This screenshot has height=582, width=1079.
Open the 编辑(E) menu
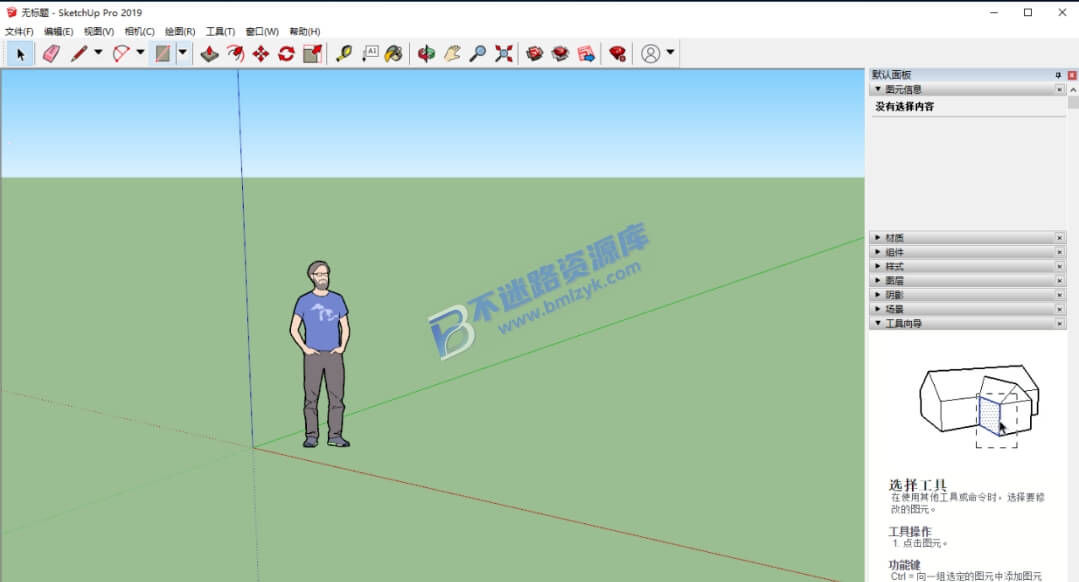click(58, 32)
